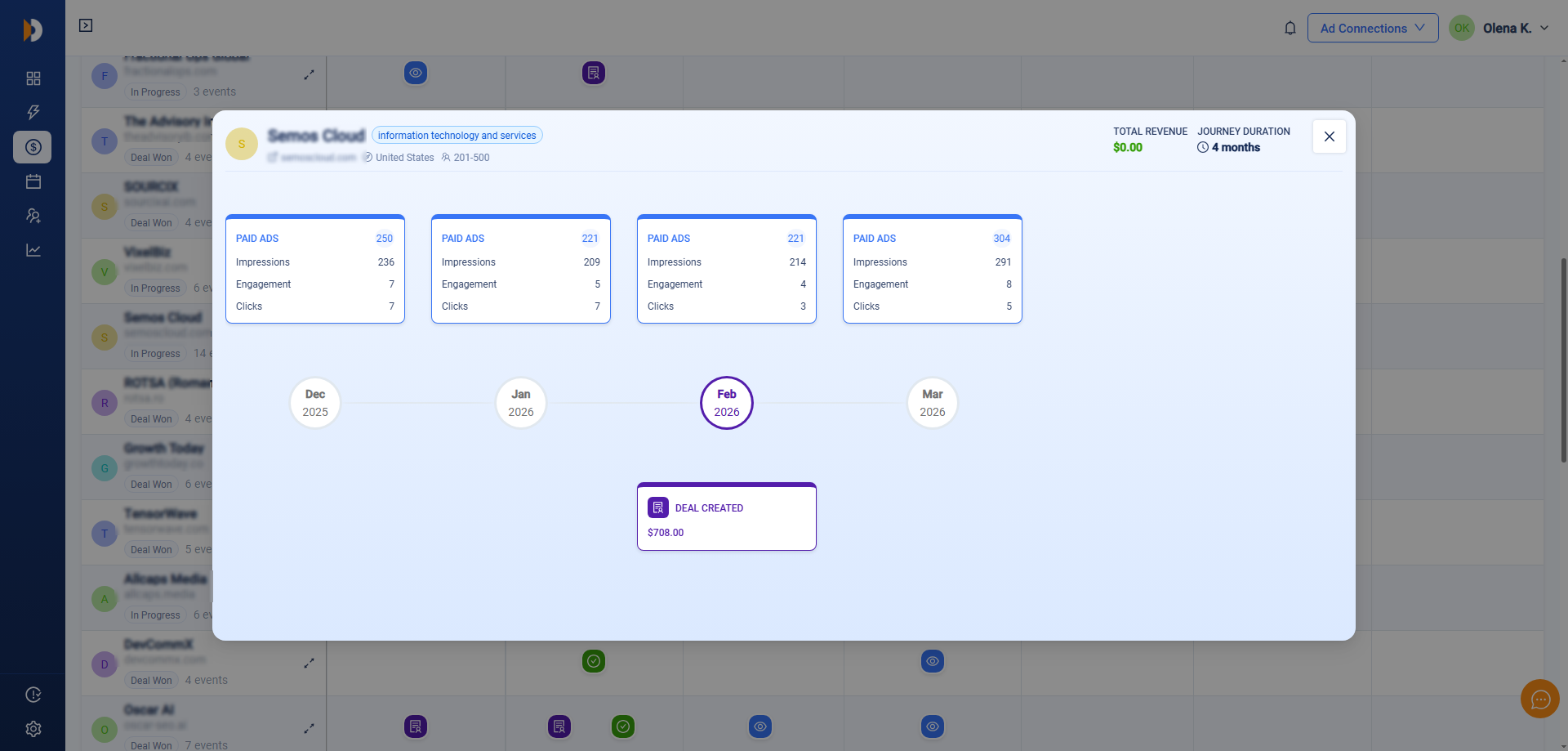Image resolution: width=1568 pixels, height=751 pixels.
Task: Open the calendar icon in sidebar
Action: coord(33,181)
